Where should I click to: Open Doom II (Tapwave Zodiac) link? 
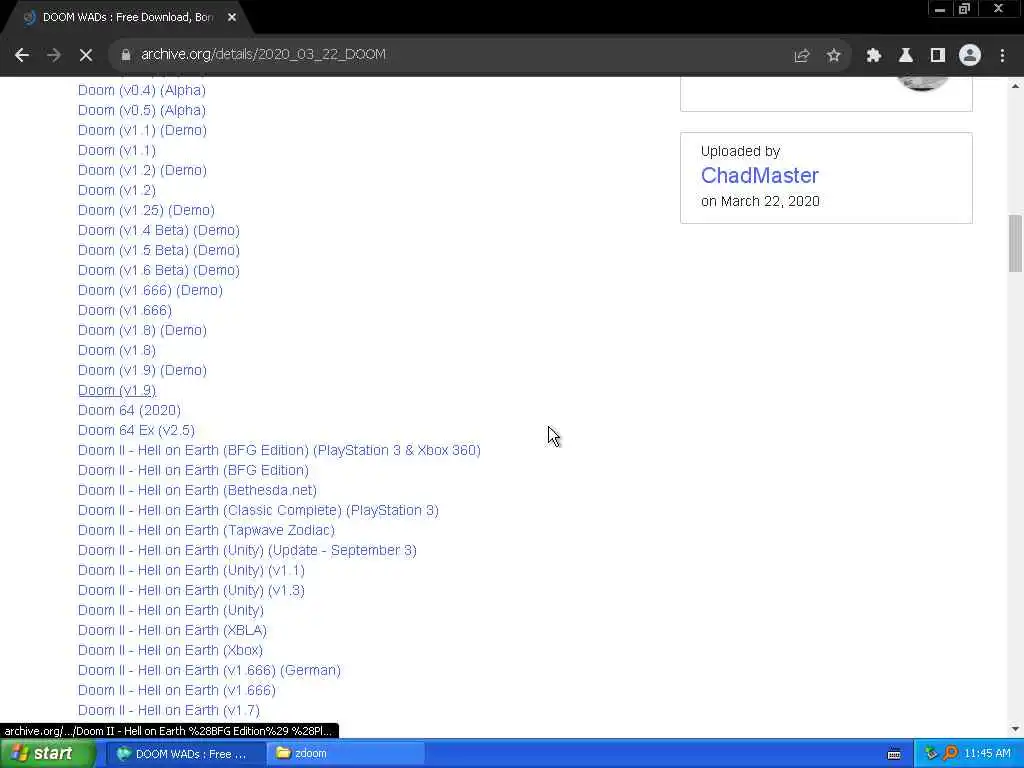[x=206, y=530]
